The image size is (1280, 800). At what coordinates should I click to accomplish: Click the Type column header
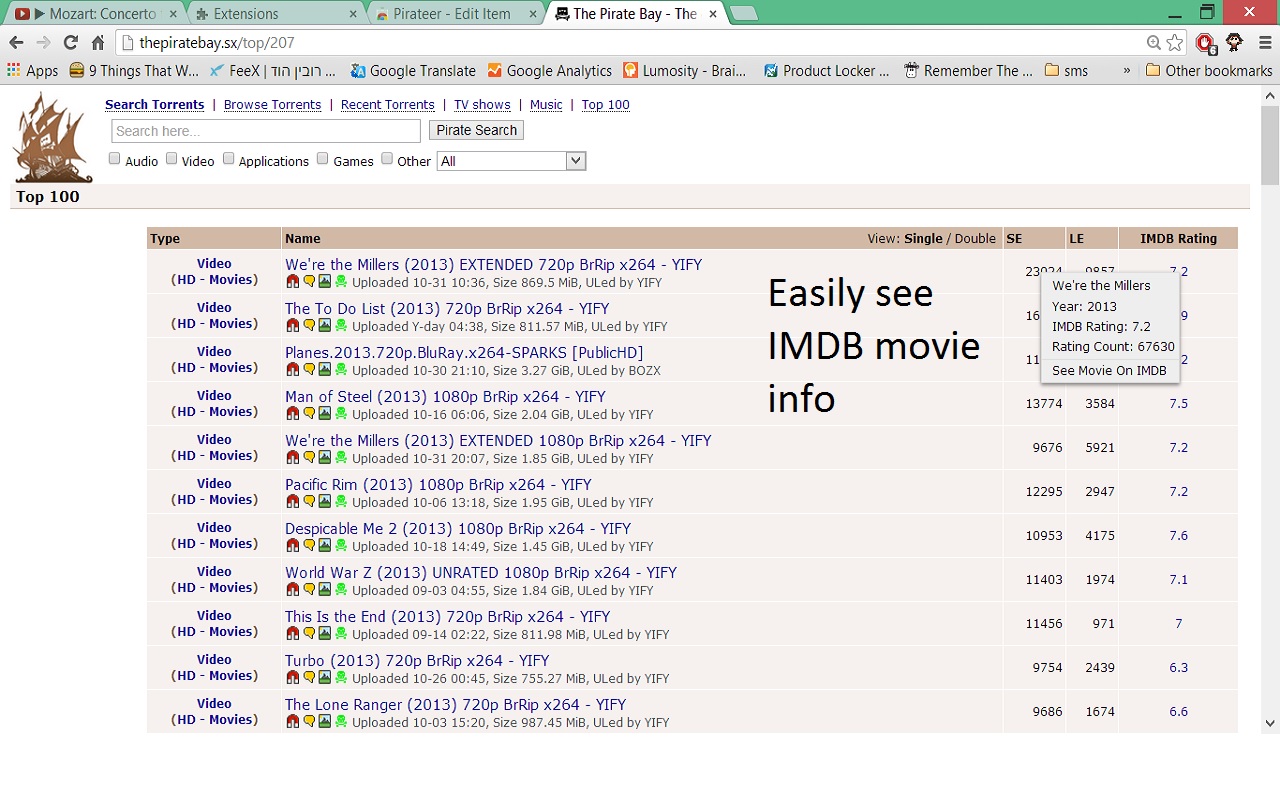click(165, 238)
